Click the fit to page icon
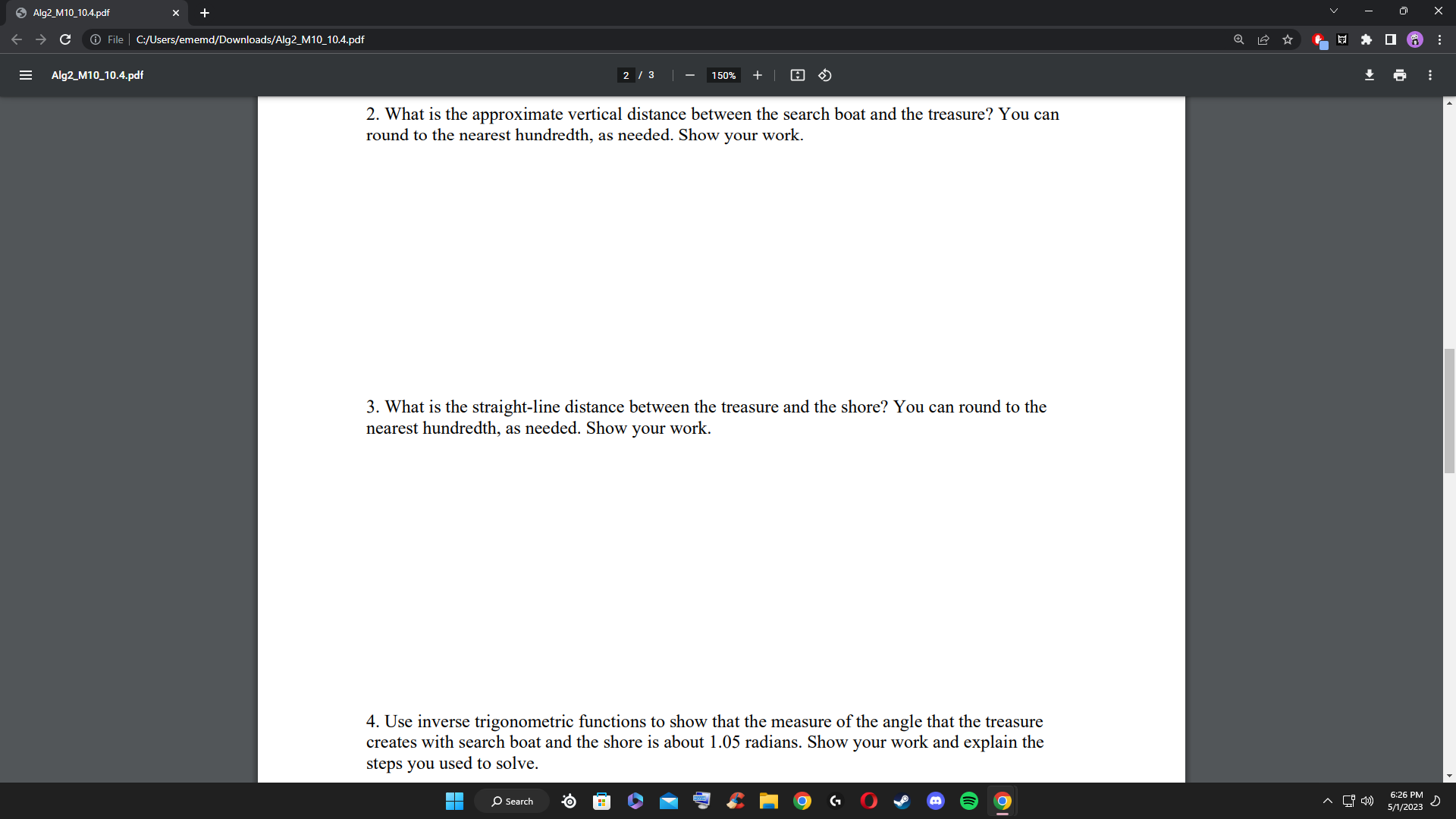1456x819 pixels. click(797, 75)
